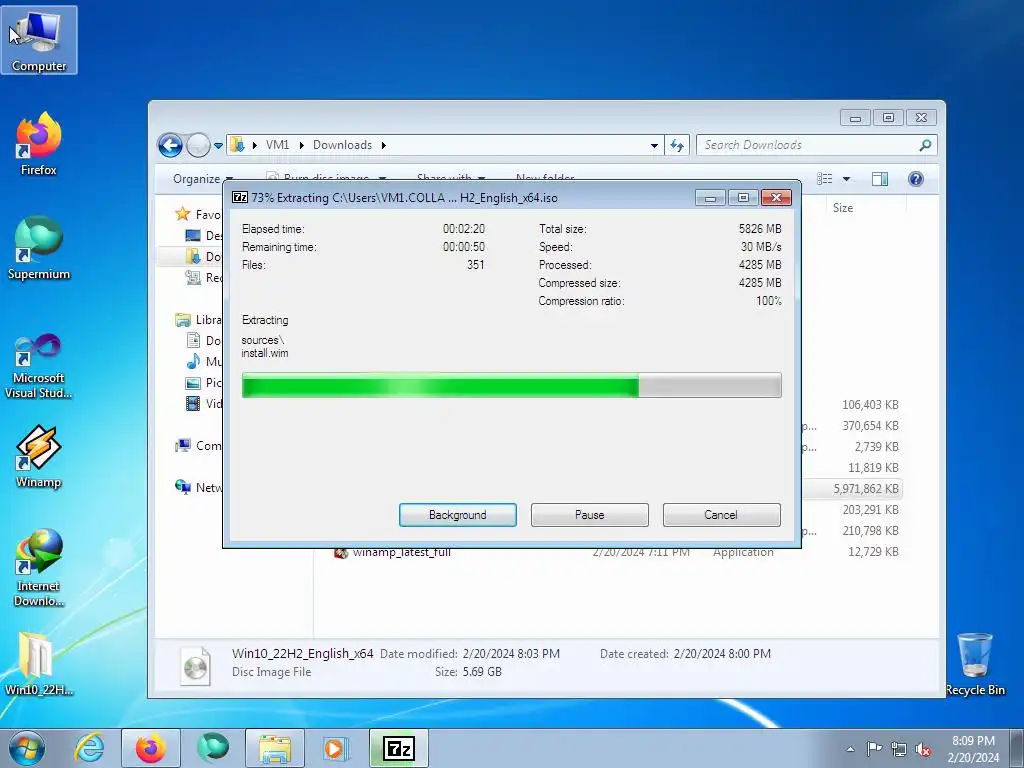The image size is (1024, 768).
Task: Select Network in the navigation pane
Action: point(199,487)
